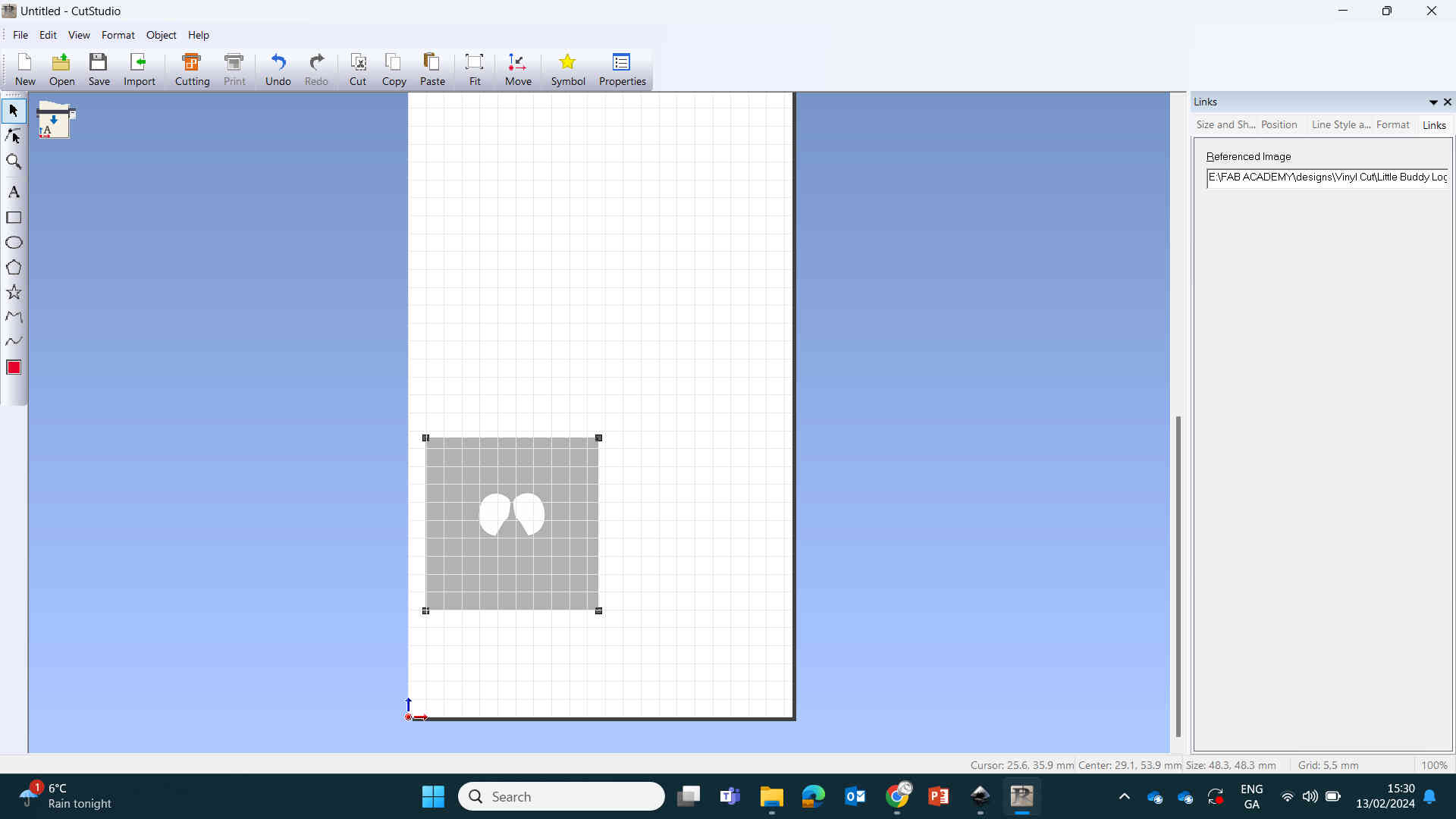
Task: Show hidden system tray icons
Action: click(1125, 796)
